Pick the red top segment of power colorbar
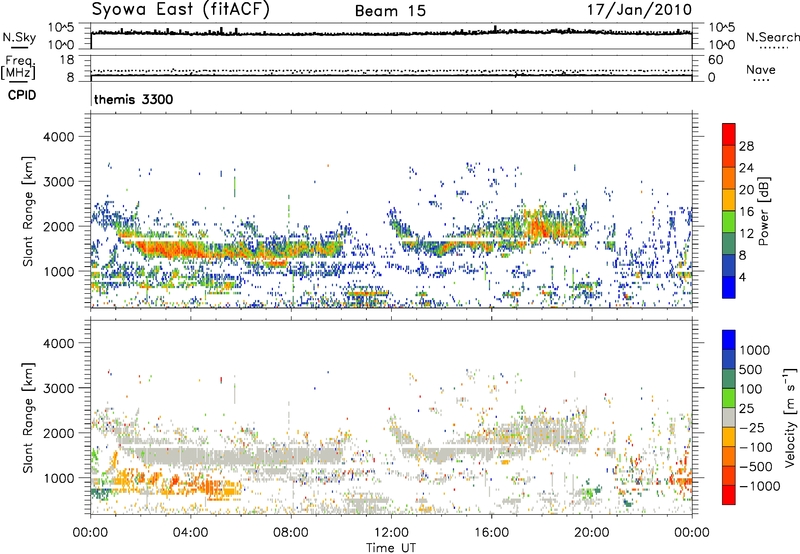This screenshot has width=800, height=554. coord(729,134)
